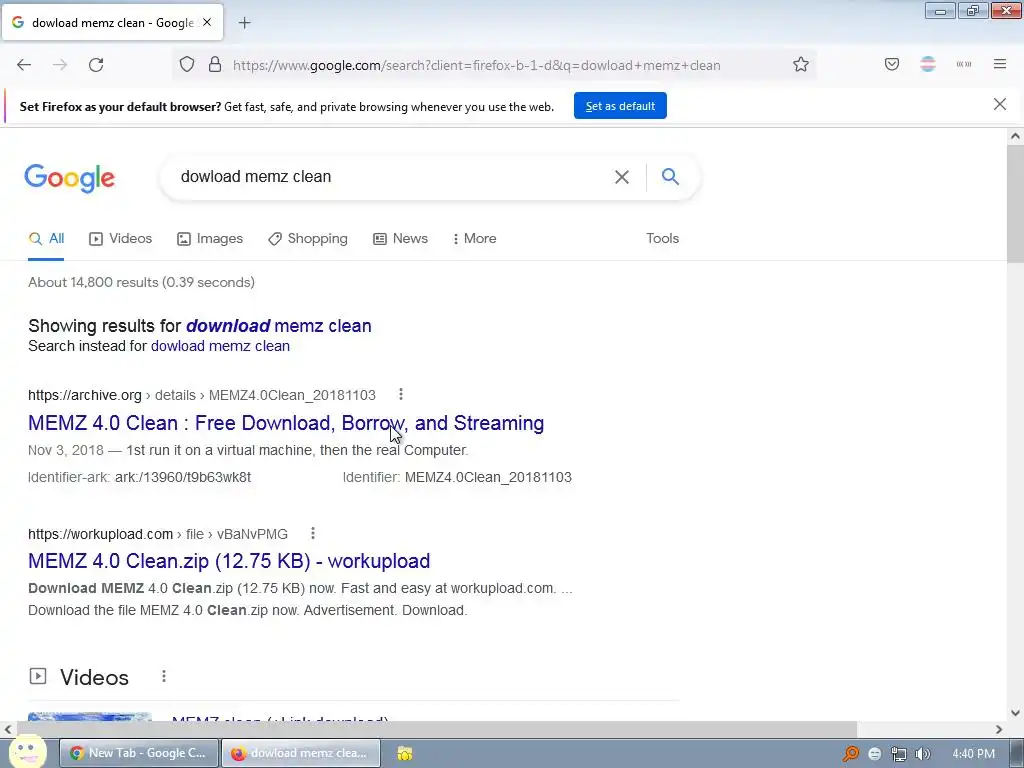The height and width of the screenshot is (768, 1024).
Task: Open Firefox hamburger application menu
Action: click(x=1000, y=65)
